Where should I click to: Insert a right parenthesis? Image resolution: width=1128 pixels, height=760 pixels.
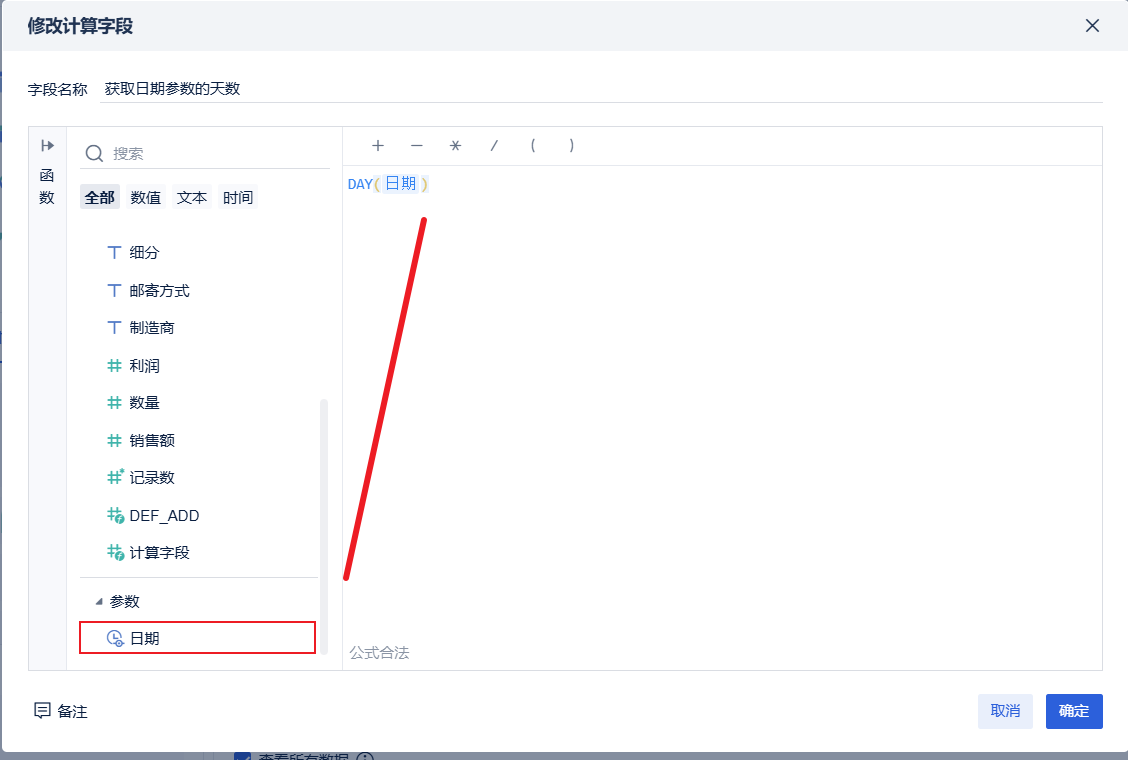[572, 145]
